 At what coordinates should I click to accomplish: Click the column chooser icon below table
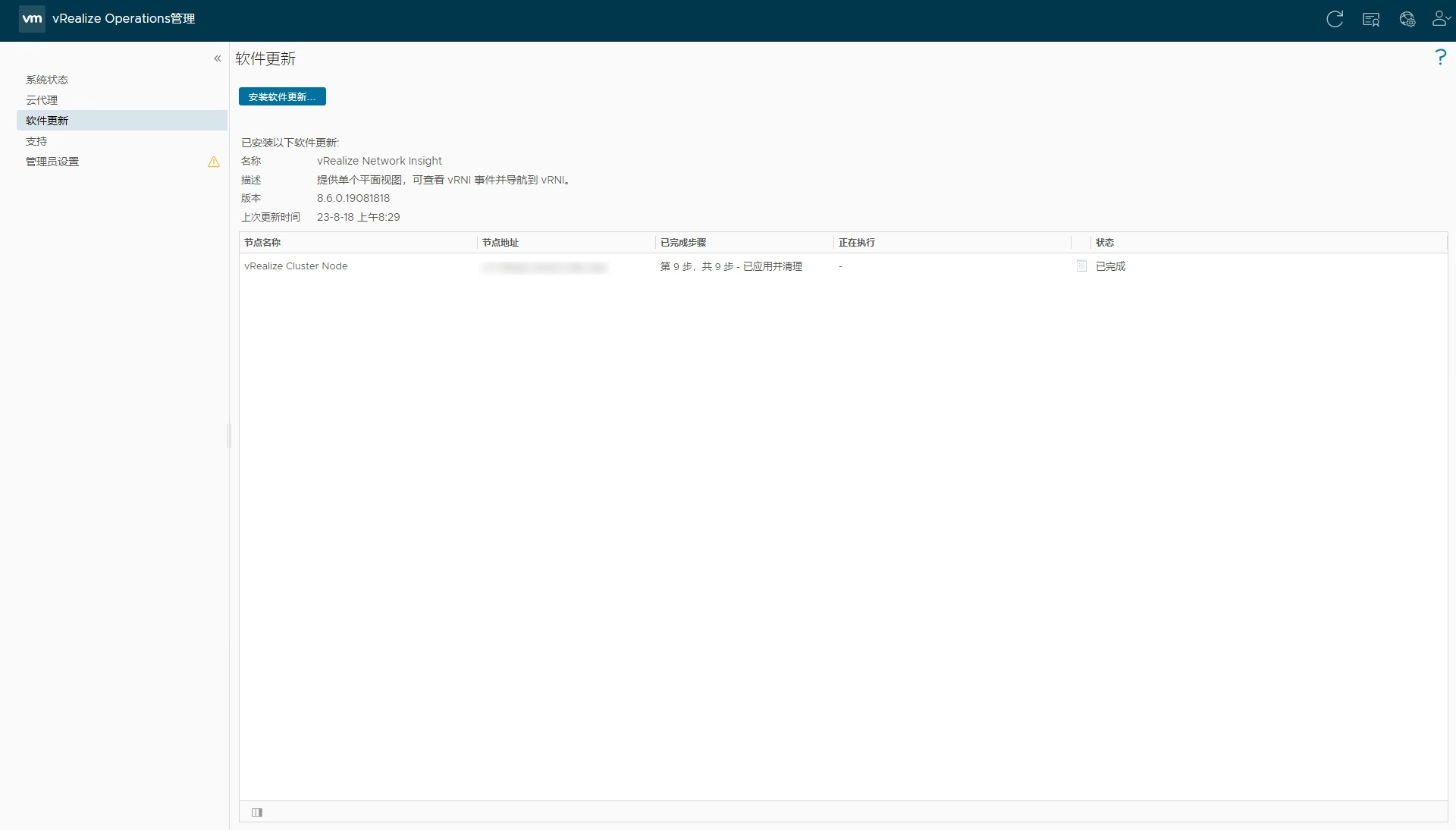click(257, 813)
